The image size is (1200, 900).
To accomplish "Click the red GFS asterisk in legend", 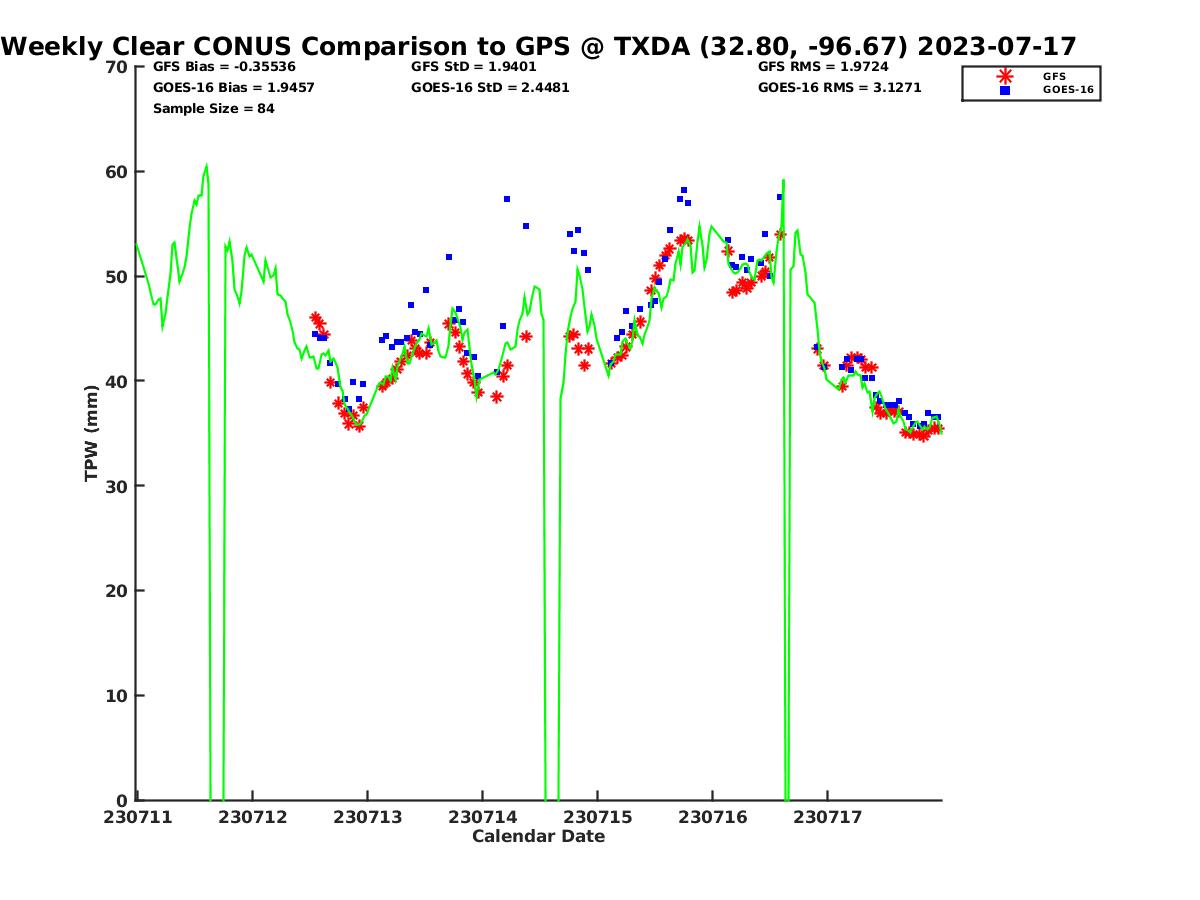I will [x=1004, y=75].
